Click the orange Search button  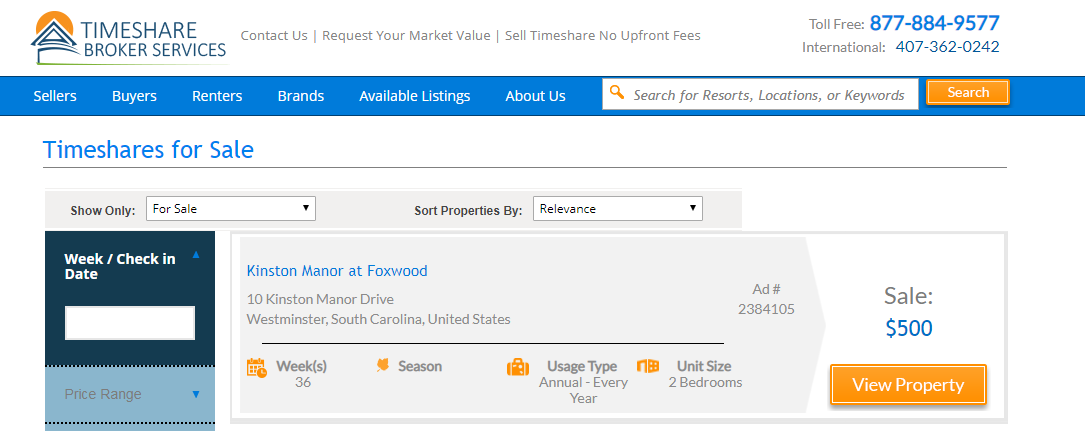coord(967,92)
